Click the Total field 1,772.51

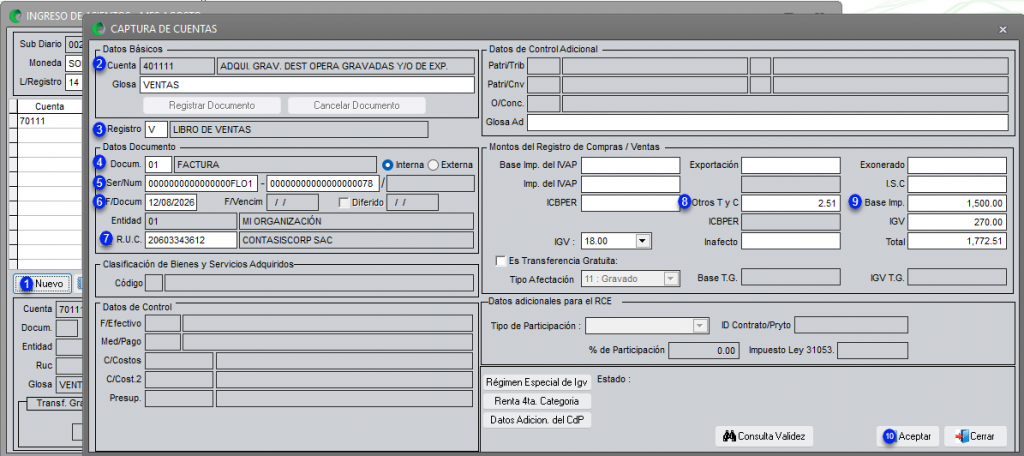click(957, 242)
